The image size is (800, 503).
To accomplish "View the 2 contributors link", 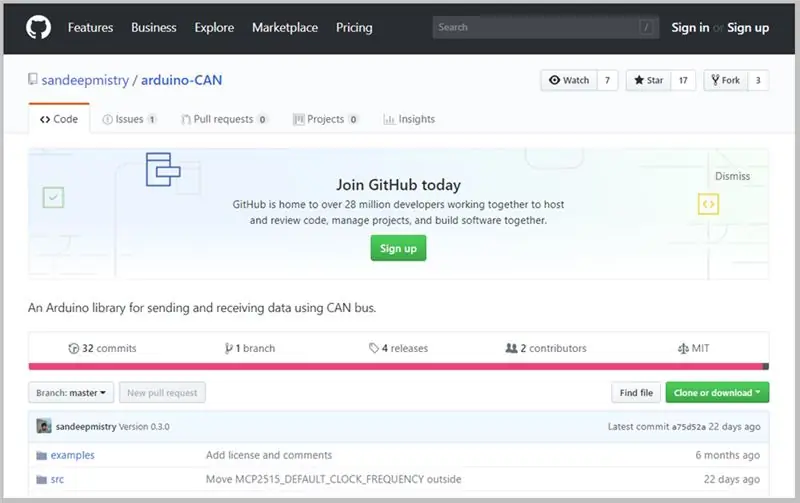I will pyautogui.click(x=546, y=348).
